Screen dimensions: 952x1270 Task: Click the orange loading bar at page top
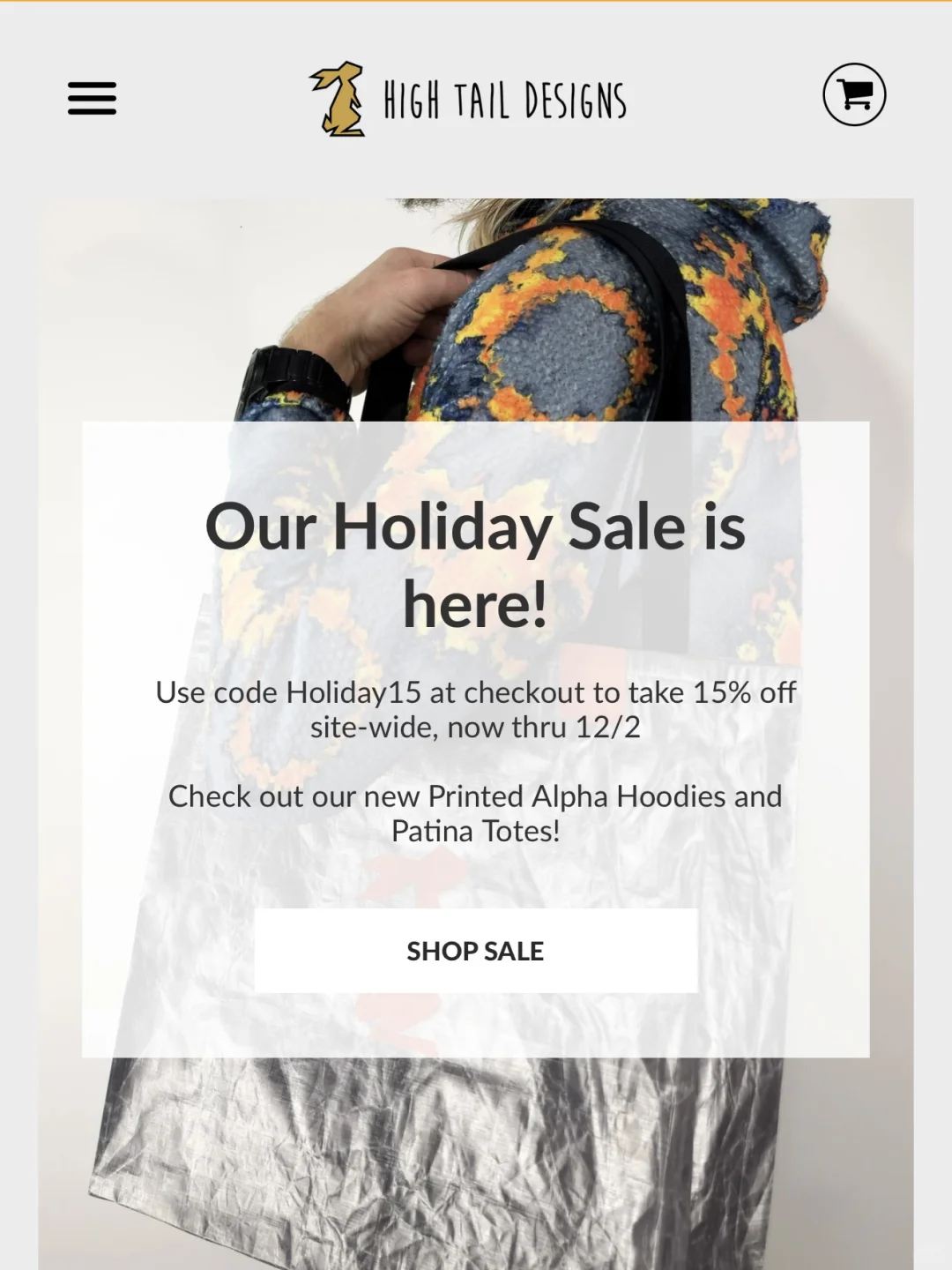[x=476, y=1]
